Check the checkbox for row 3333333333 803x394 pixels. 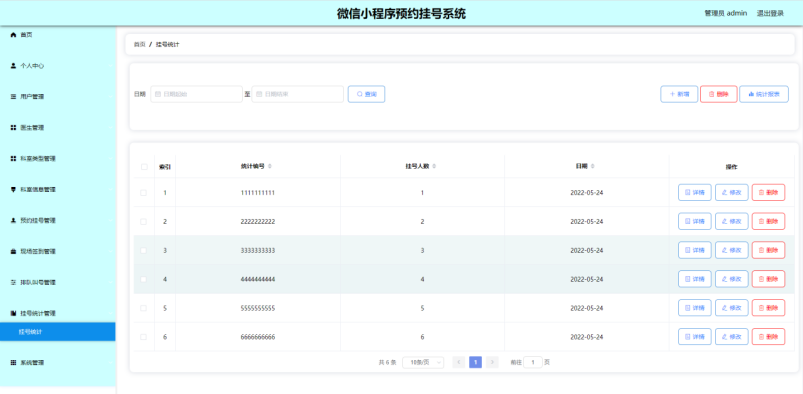(143, 251)
